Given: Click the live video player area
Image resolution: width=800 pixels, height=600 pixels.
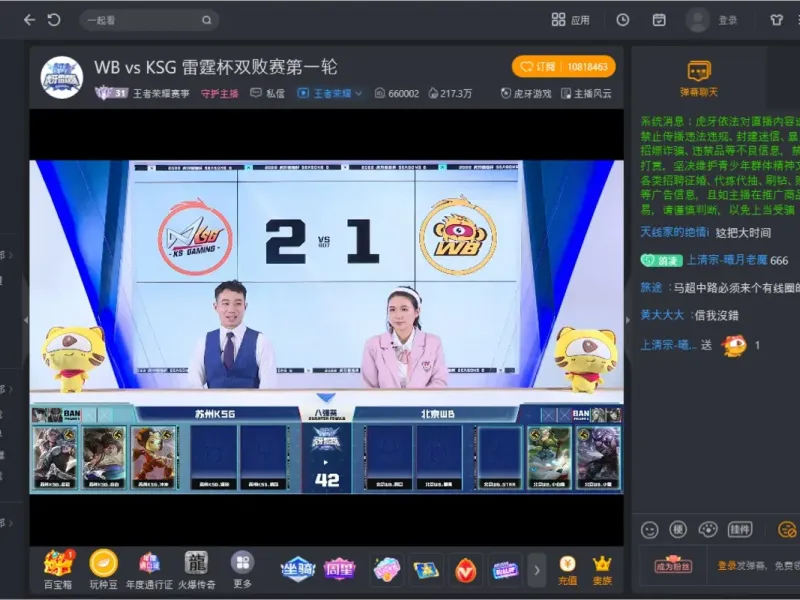Looking at the screenshot, I should [x=327, y=327].
